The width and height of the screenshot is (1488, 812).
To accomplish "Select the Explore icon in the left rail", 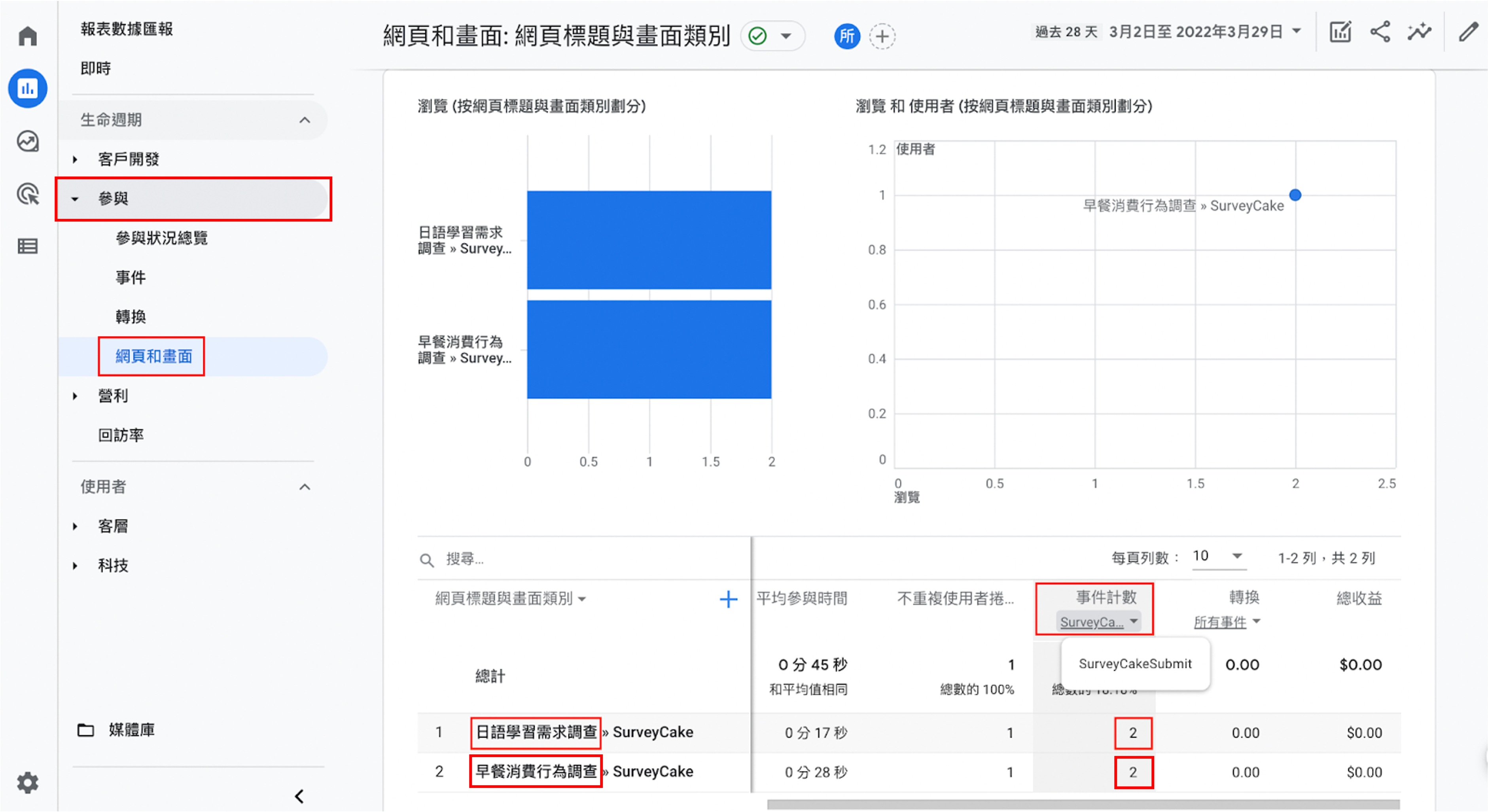I will pos(27,140).
